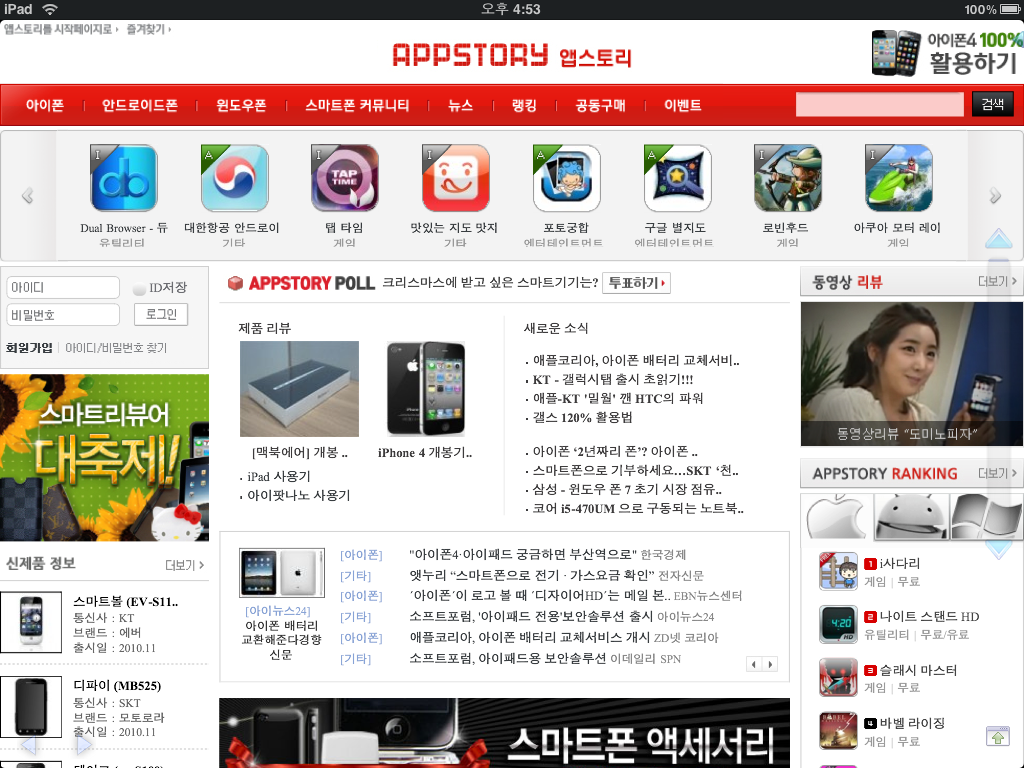Screen dimensions: 1024x768
Task: Open the 맛있는 지도 맛지 app icon
Action: [x=456, y=178]
